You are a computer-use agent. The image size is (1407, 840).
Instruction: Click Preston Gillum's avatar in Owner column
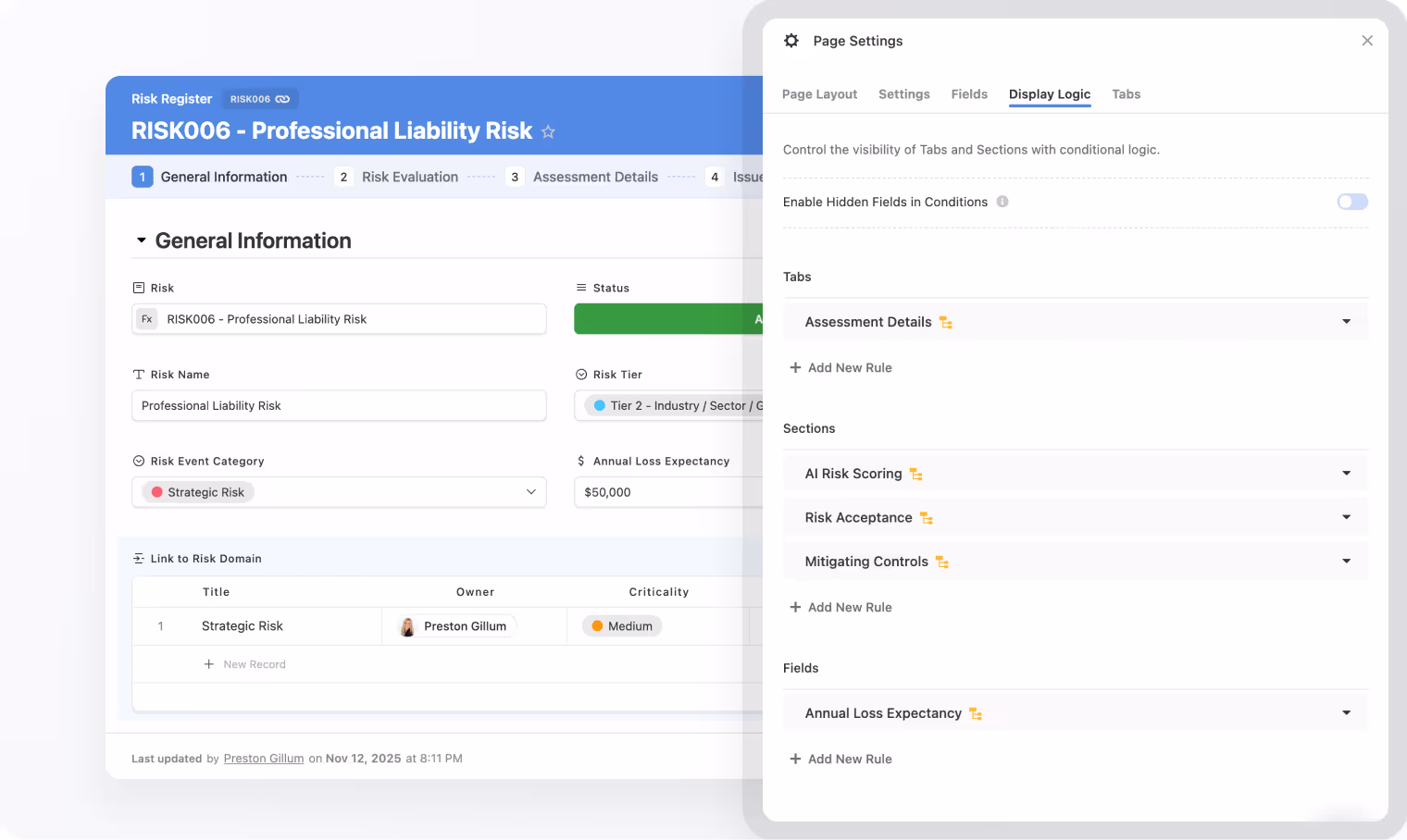click(407, 626)
